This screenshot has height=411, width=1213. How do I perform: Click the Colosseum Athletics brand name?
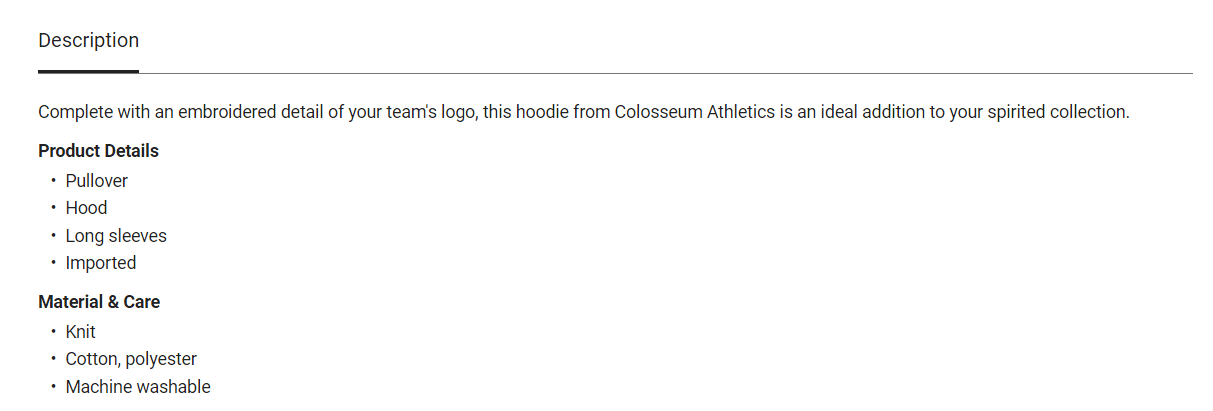[695, 112]
